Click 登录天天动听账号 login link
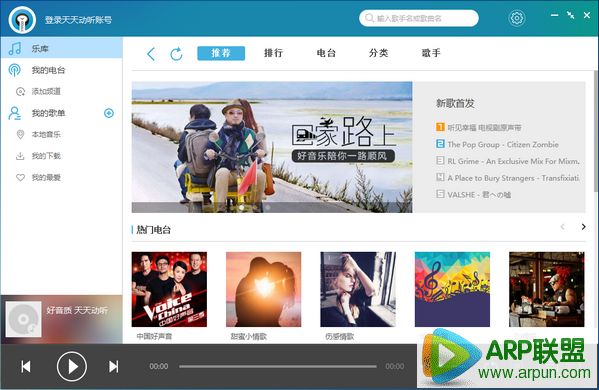The image size is (599, 390). coord(78,19)
